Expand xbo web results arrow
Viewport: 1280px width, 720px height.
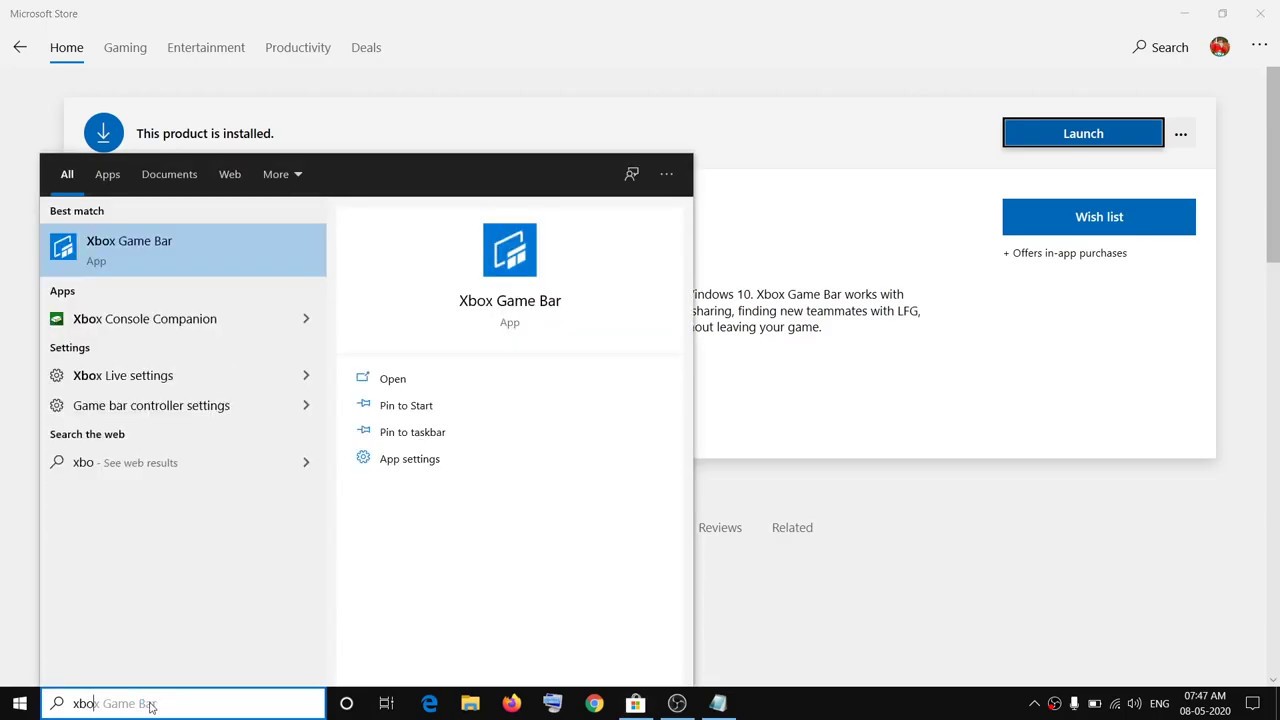(x=306, y=463)
